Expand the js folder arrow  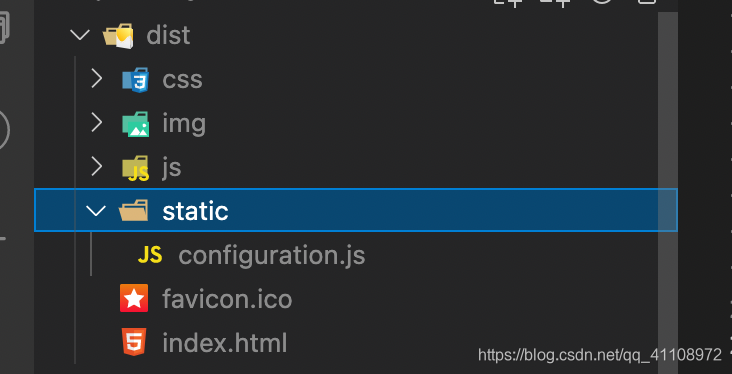[x=97, y=166]
